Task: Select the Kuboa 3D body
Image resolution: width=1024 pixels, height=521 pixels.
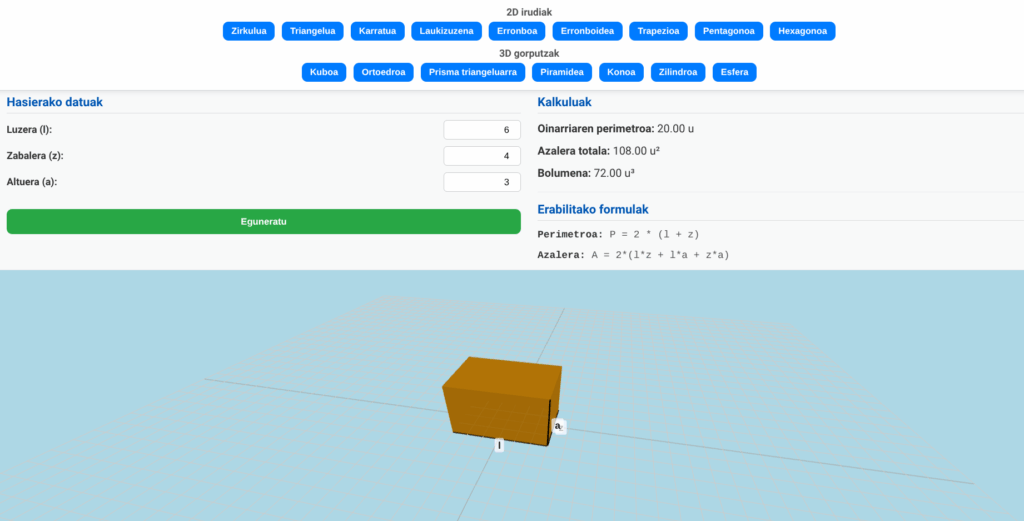Action: [x=324, y=72]
